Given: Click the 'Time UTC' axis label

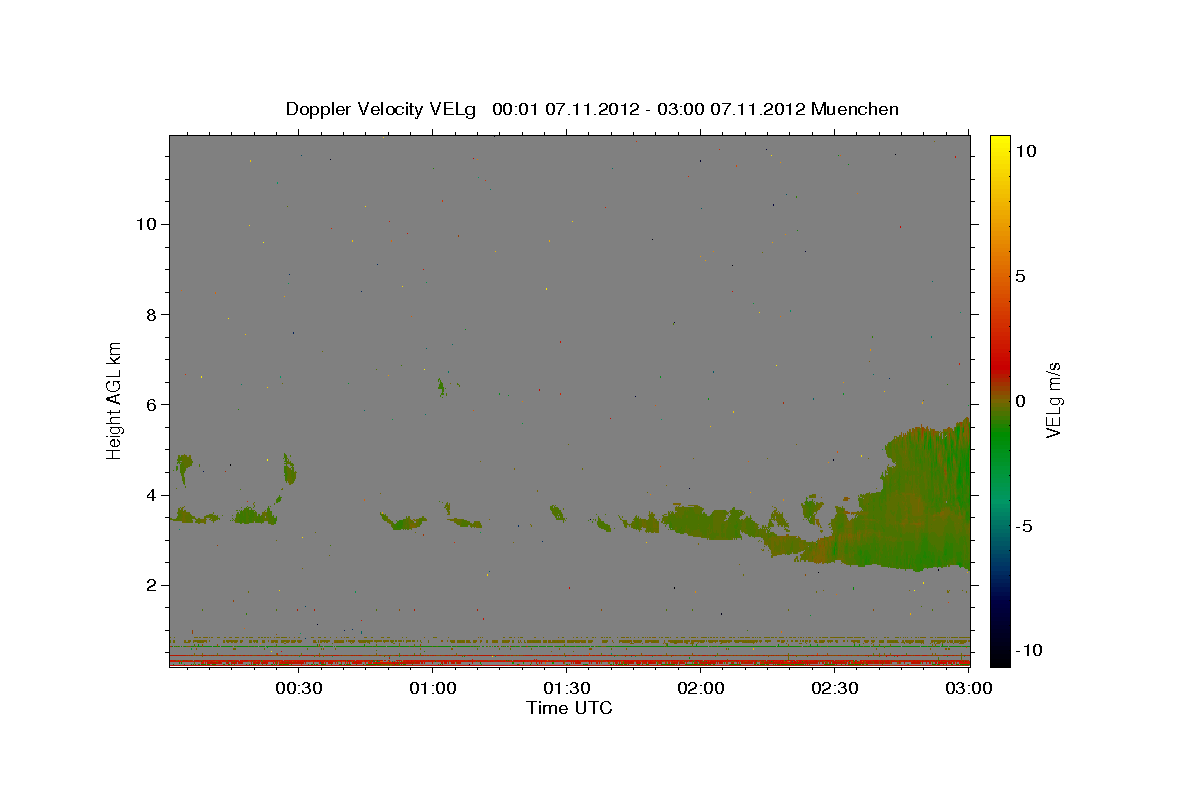Looking at the screenshot, I should click(x=569, y=708).
